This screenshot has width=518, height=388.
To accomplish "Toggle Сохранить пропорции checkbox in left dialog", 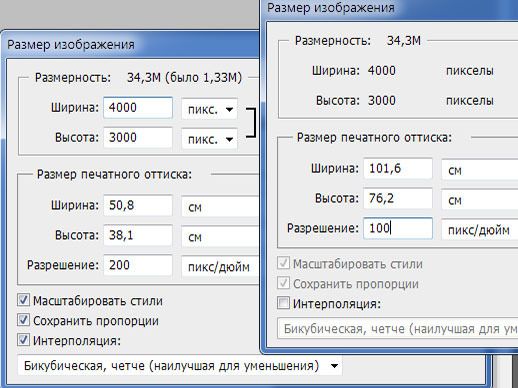I will tap(23, 320).
